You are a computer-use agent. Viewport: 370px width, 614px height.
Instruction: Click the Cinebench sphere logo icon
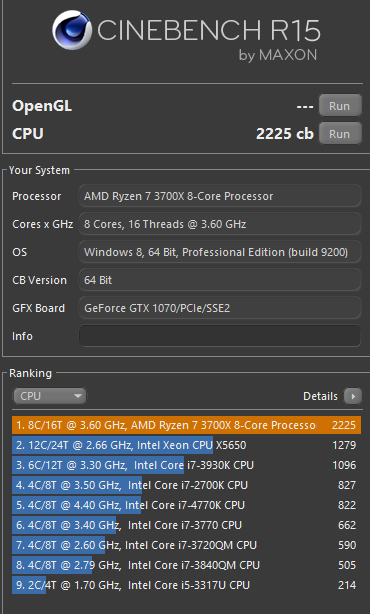coord(72,30)
